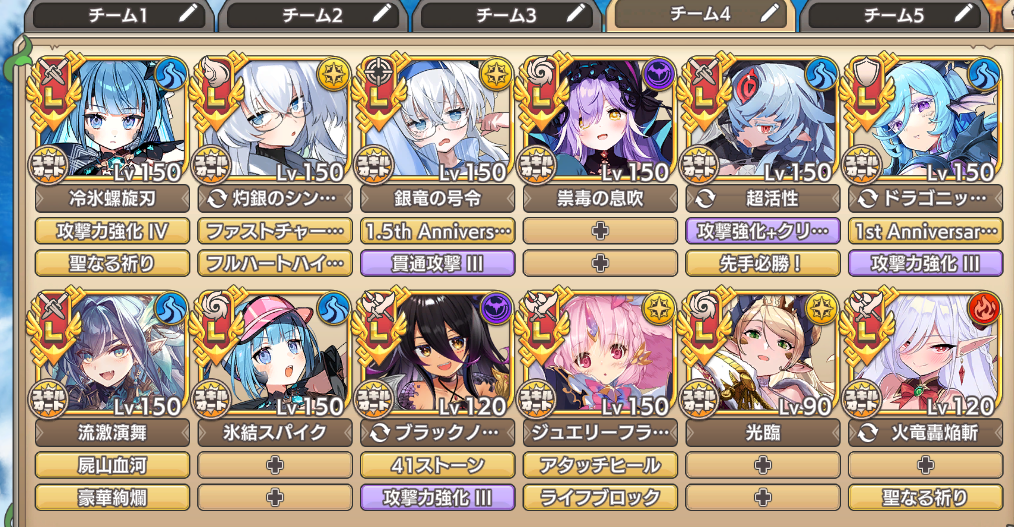Switch to チーム5 tab
This screenshot has height=527, width=1014.
pos(894,15)
